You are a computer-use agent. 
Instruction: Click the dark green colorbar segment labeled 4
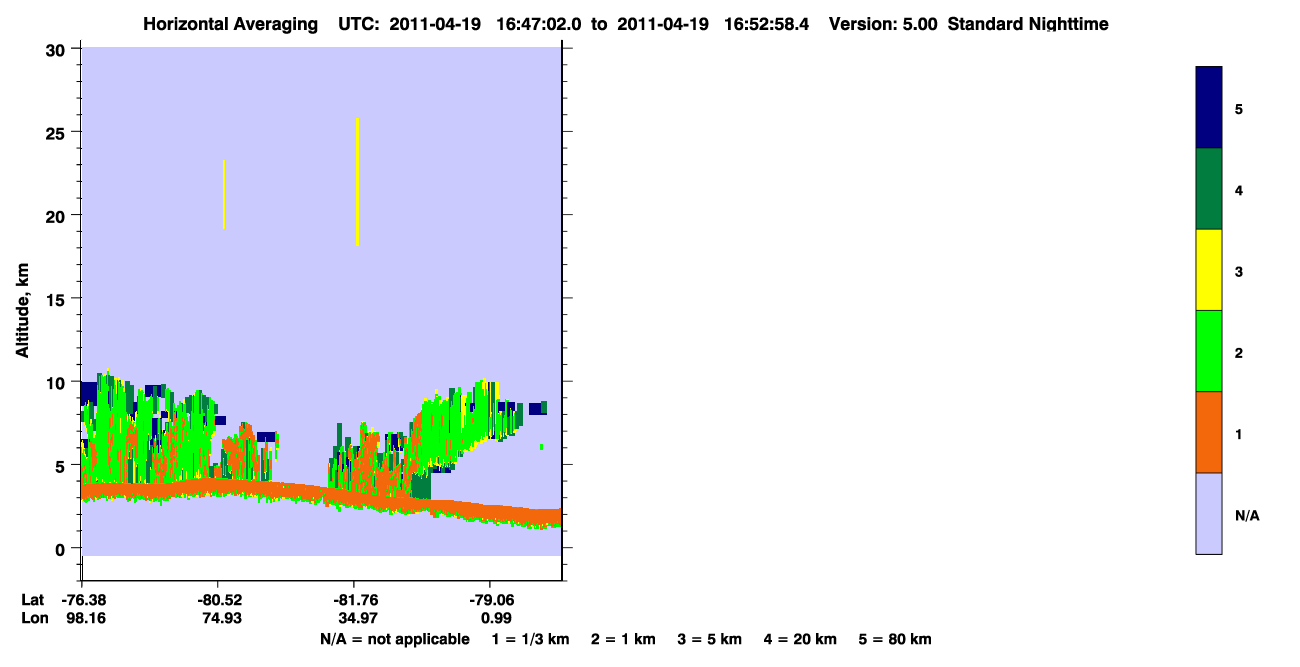pos(1209,189)
